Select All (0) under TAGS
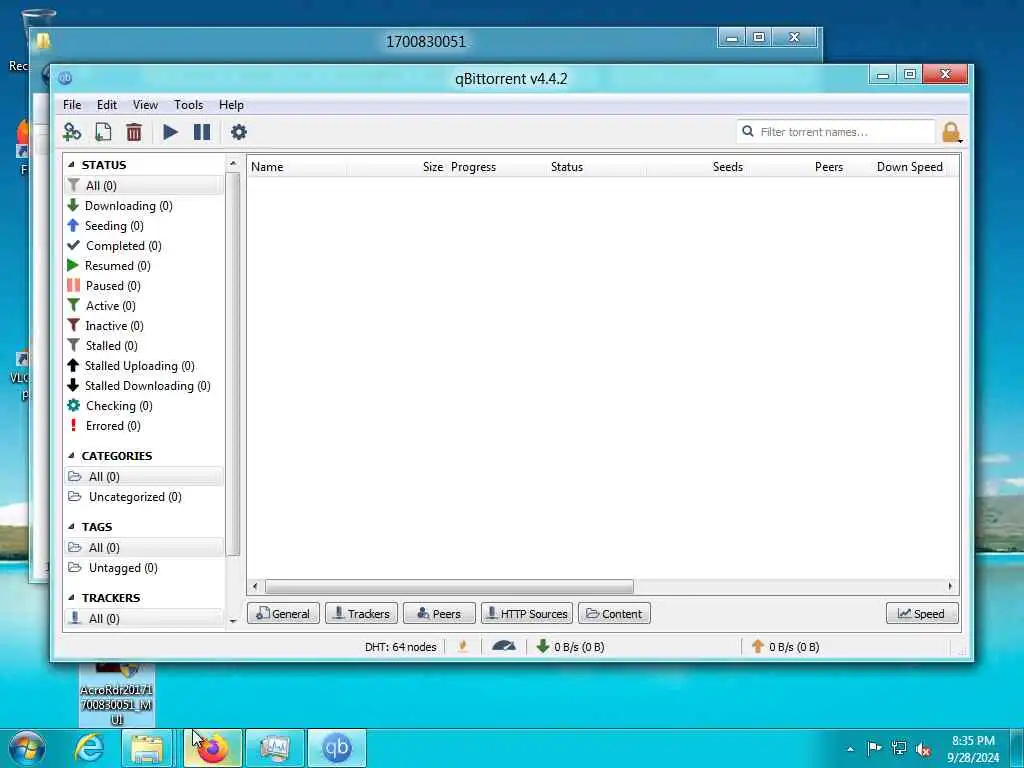Image resolution: width=1024 pixels, height=768 pixels. coord(144,548)
